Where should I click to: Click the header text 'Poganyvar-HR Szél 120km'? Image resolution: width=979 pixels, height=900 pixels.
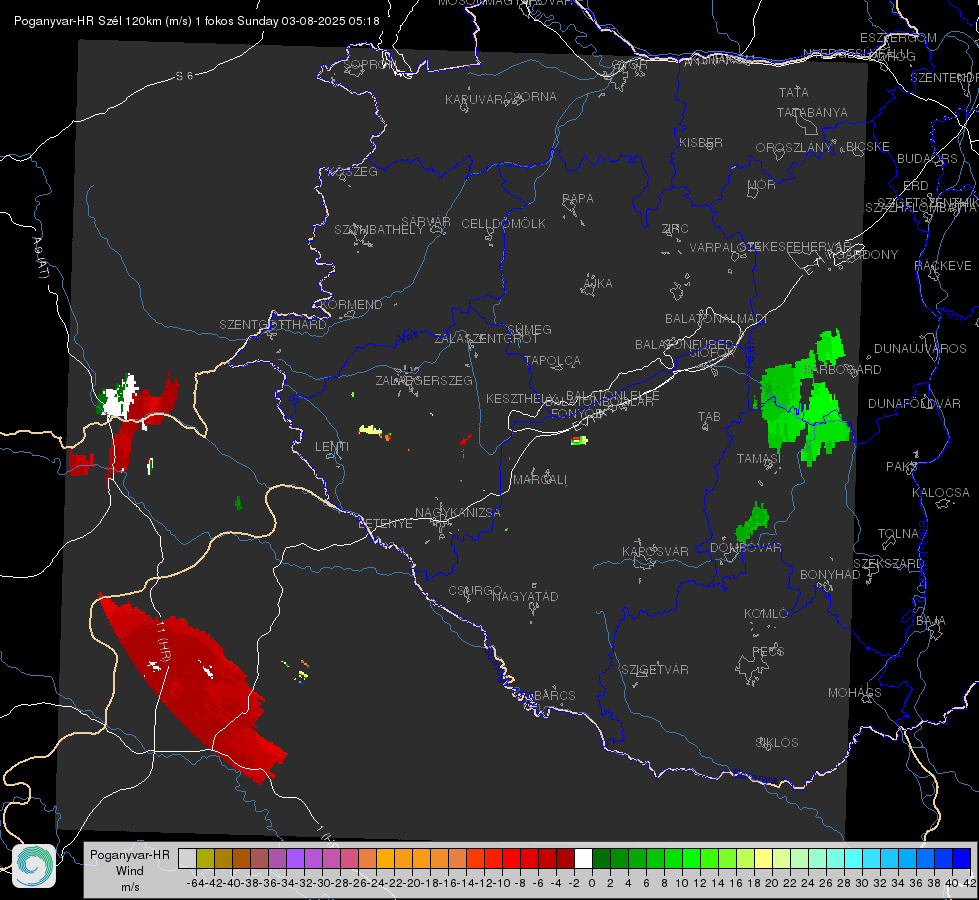87,21
